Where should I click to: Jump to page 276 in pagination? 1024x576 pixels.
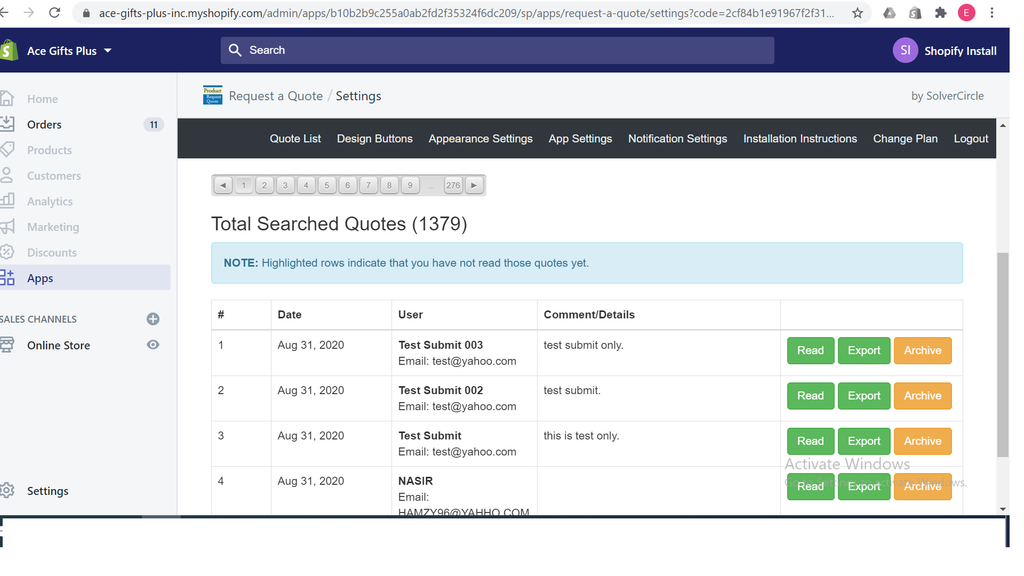[x=453, y=185]
